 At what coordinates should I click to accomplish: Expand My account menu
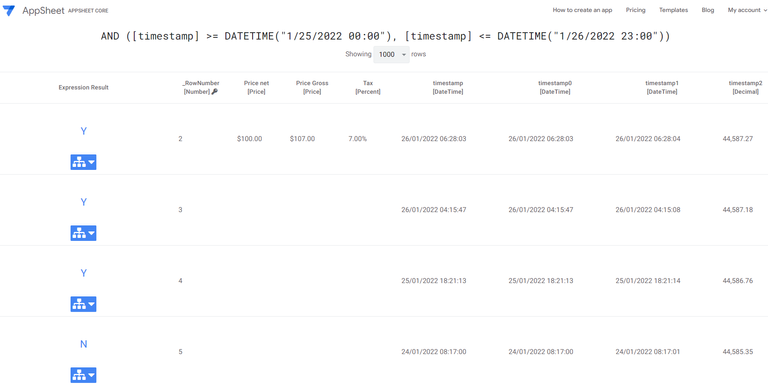747,10
